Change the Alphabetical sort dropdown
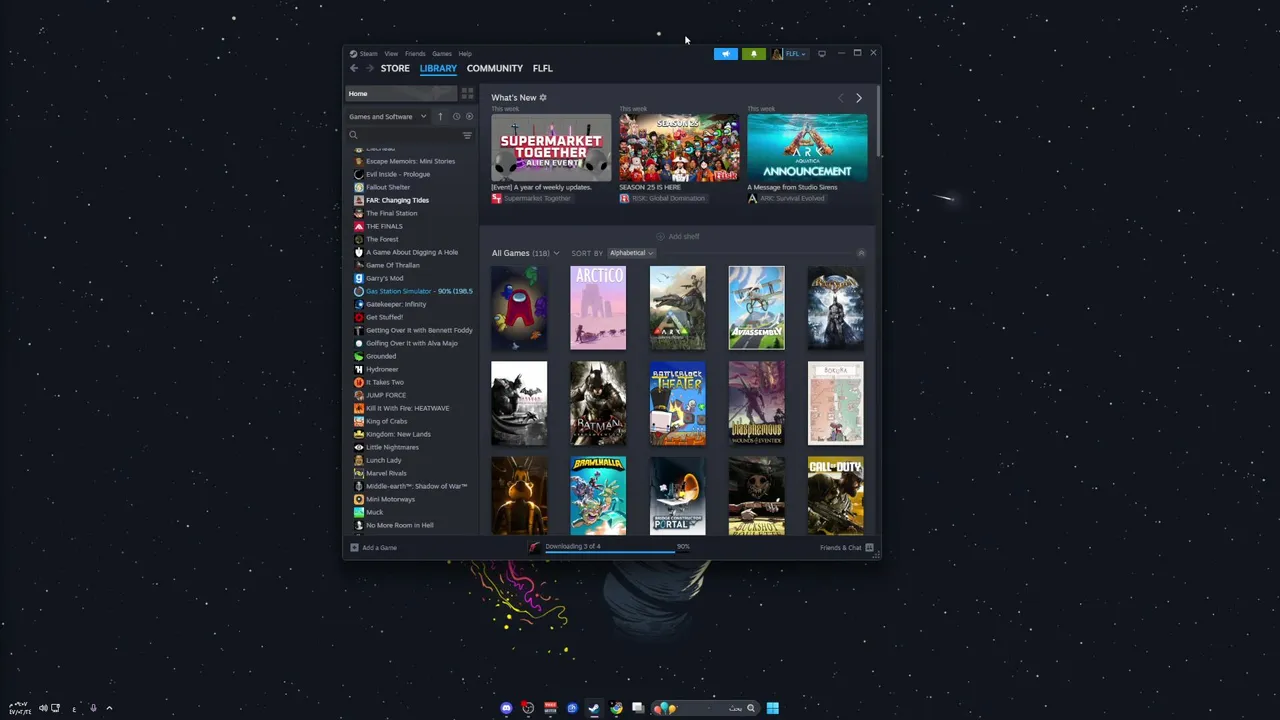The height and width of the screenshot is (720, 1280). (x=631, y=253)
